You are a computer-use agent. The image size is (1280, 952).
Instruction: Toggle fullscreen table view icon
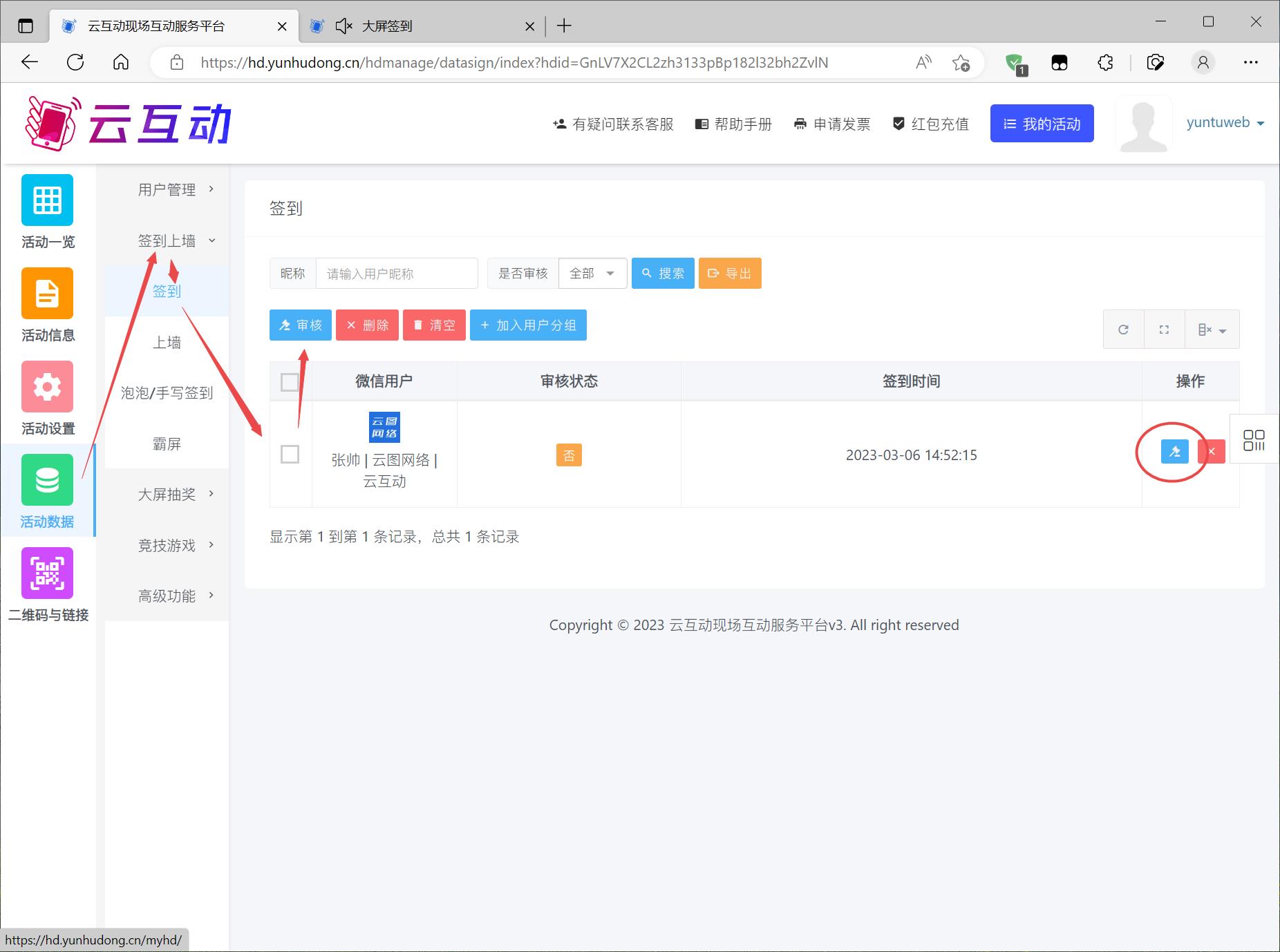point(1164,330)
